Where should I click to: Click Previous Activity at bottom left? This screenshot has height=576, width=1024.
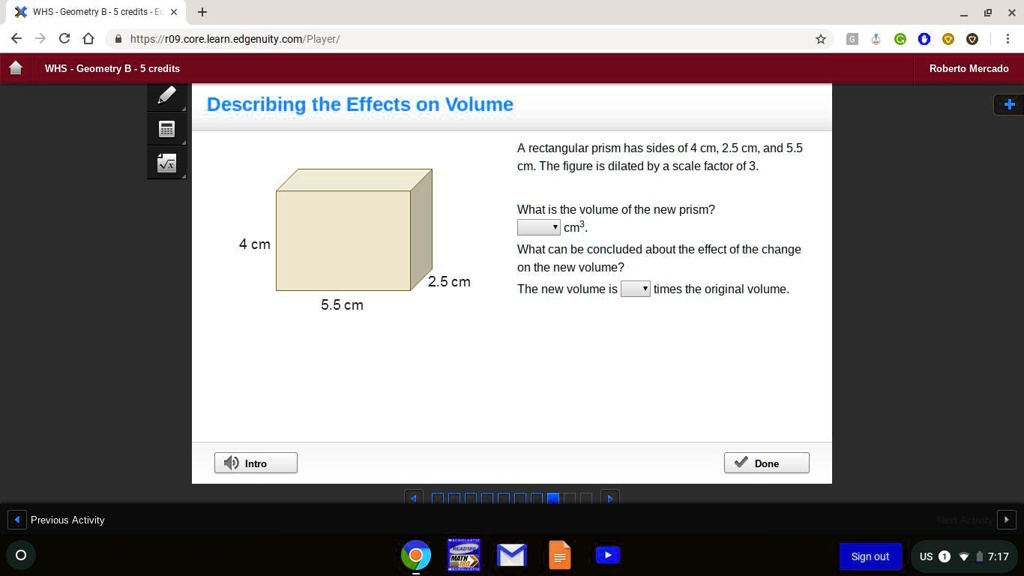point(60,520)
